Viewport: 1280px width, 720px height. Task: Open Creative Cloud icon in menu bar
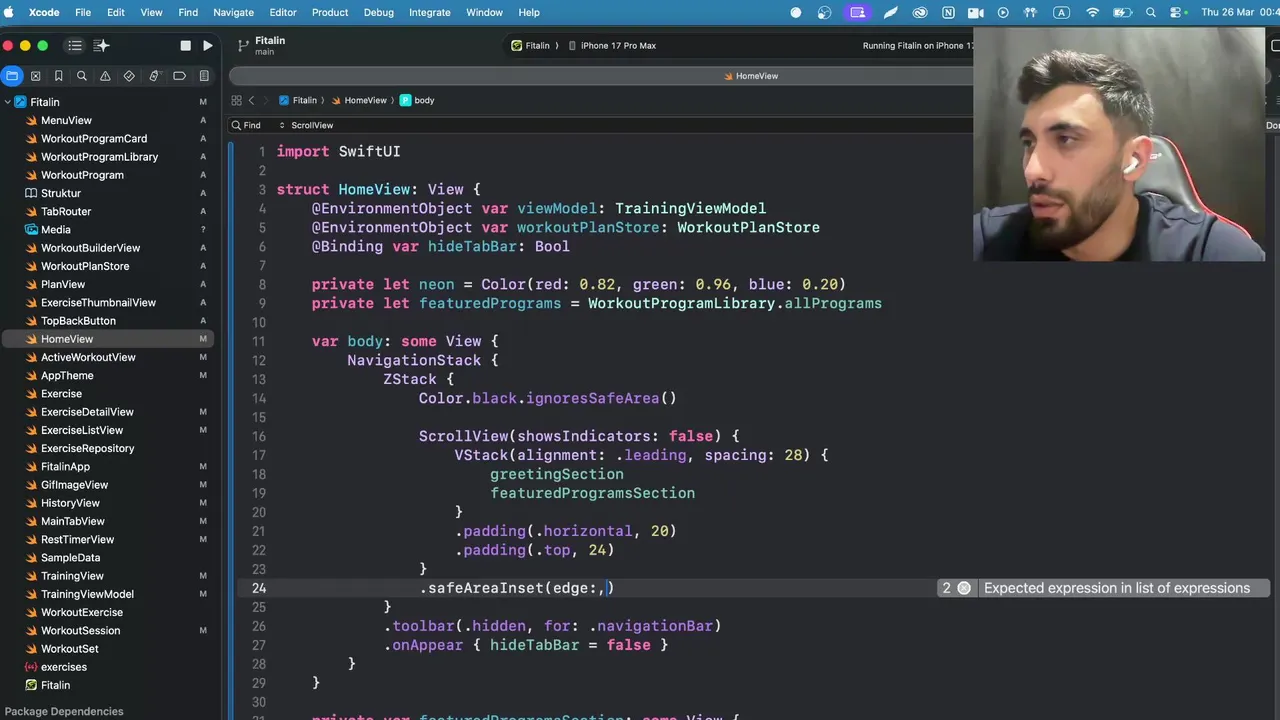tap(920, 12)
